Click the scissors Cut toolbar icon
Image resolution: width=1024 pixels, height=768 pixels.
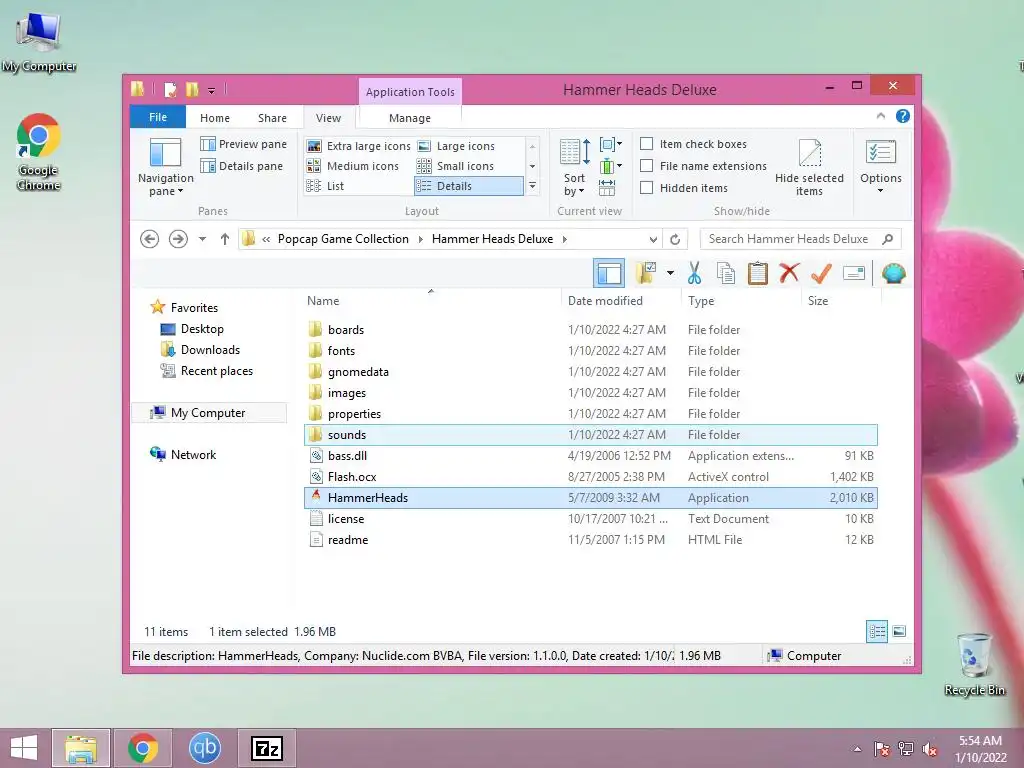[x=694, y=273]
